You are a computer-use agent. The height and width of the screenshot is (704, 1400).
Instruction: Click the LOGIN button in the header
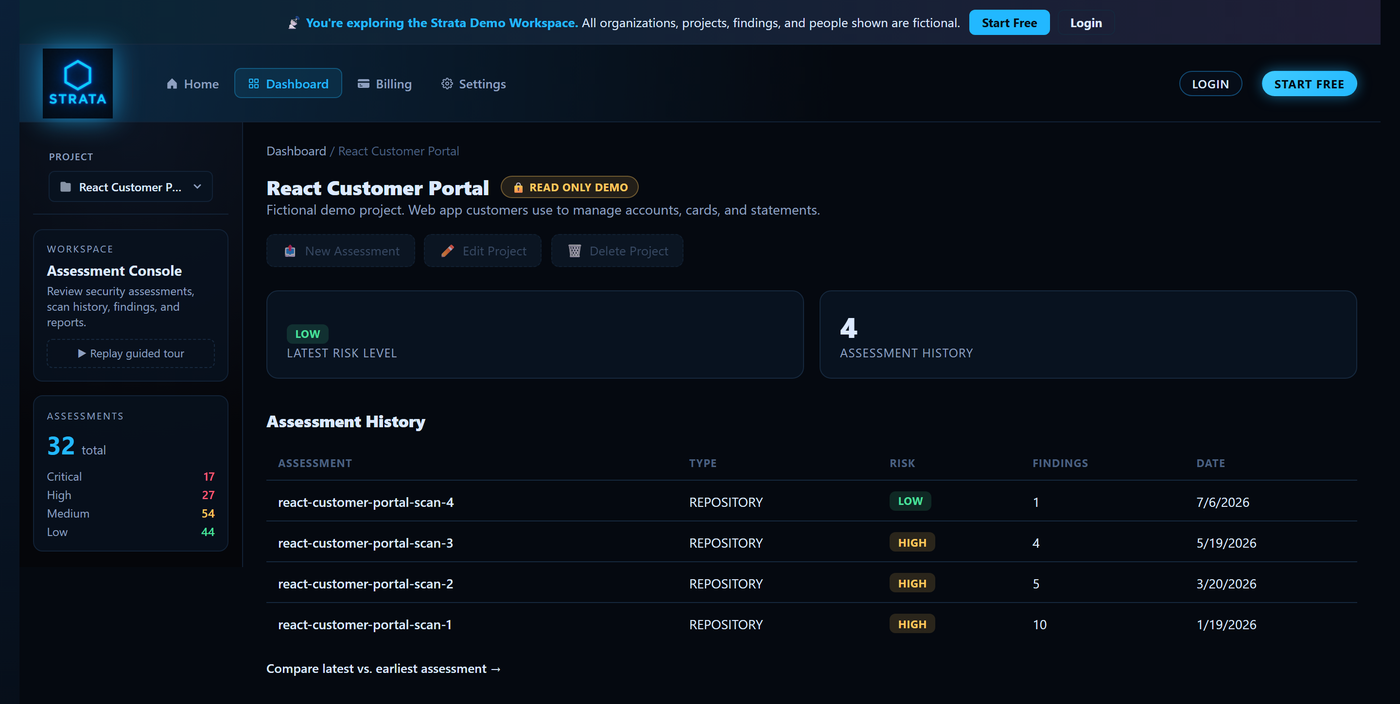(x=1211, y=84)
